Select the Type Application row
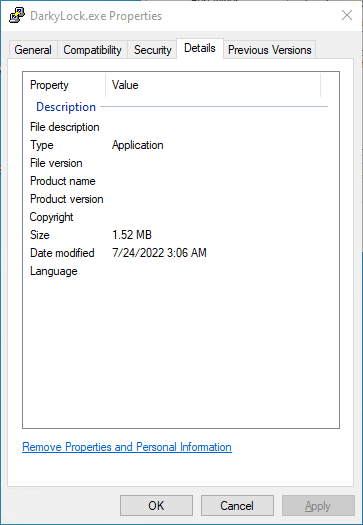 tap(181, 145)
